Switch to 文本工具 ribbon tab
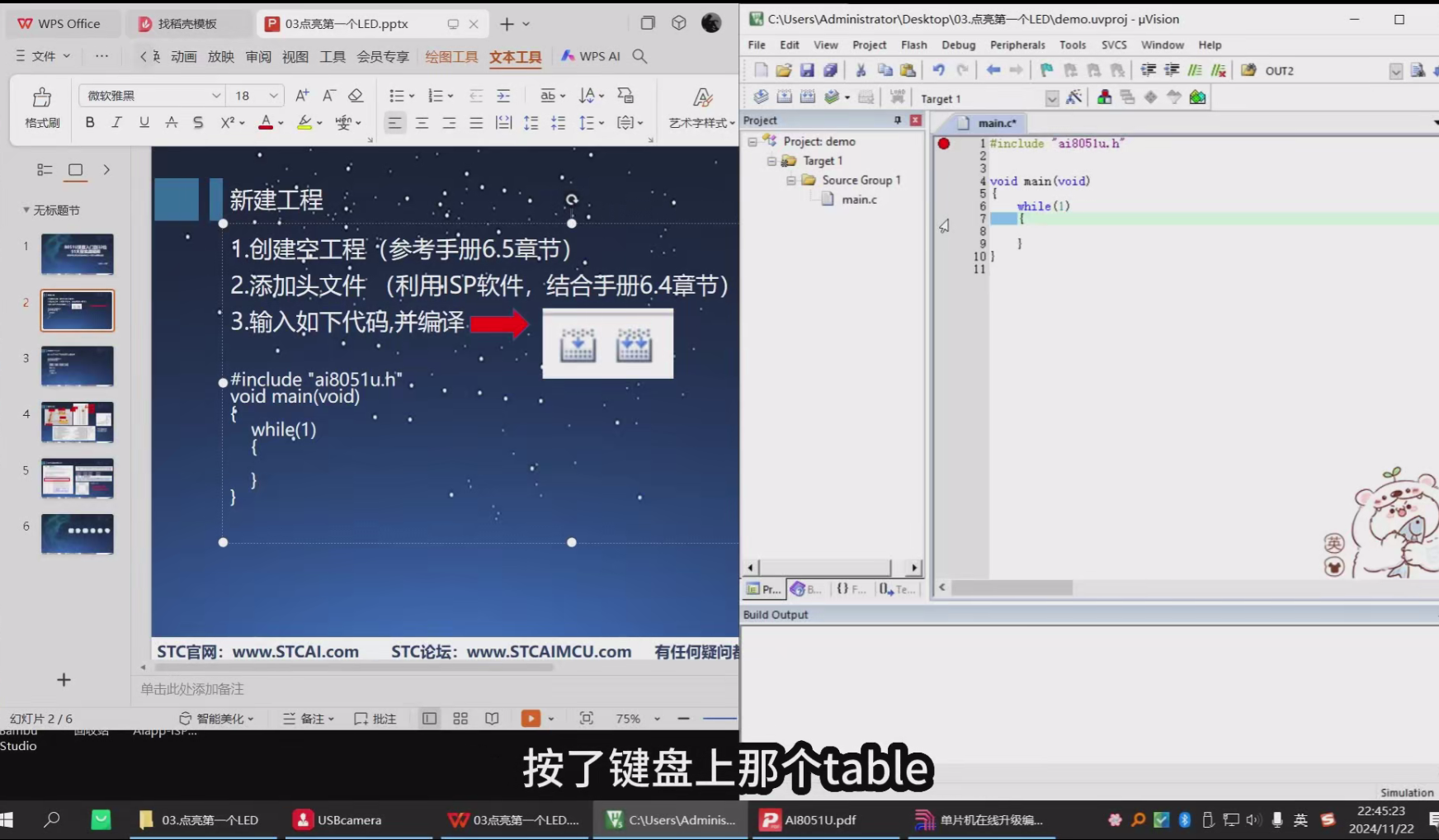 [515, 56]
